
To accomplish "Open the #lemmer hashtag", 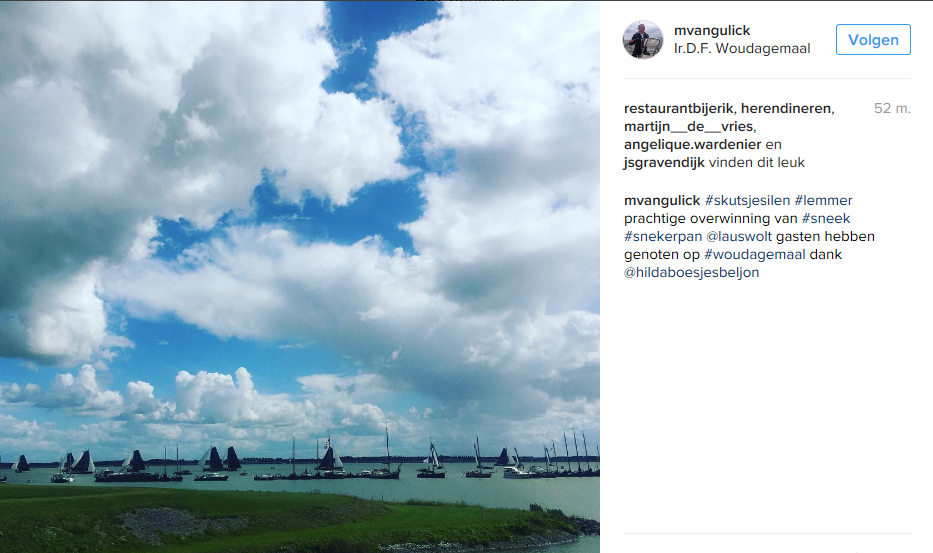I will pyautogui.click(x=824, y=201).
